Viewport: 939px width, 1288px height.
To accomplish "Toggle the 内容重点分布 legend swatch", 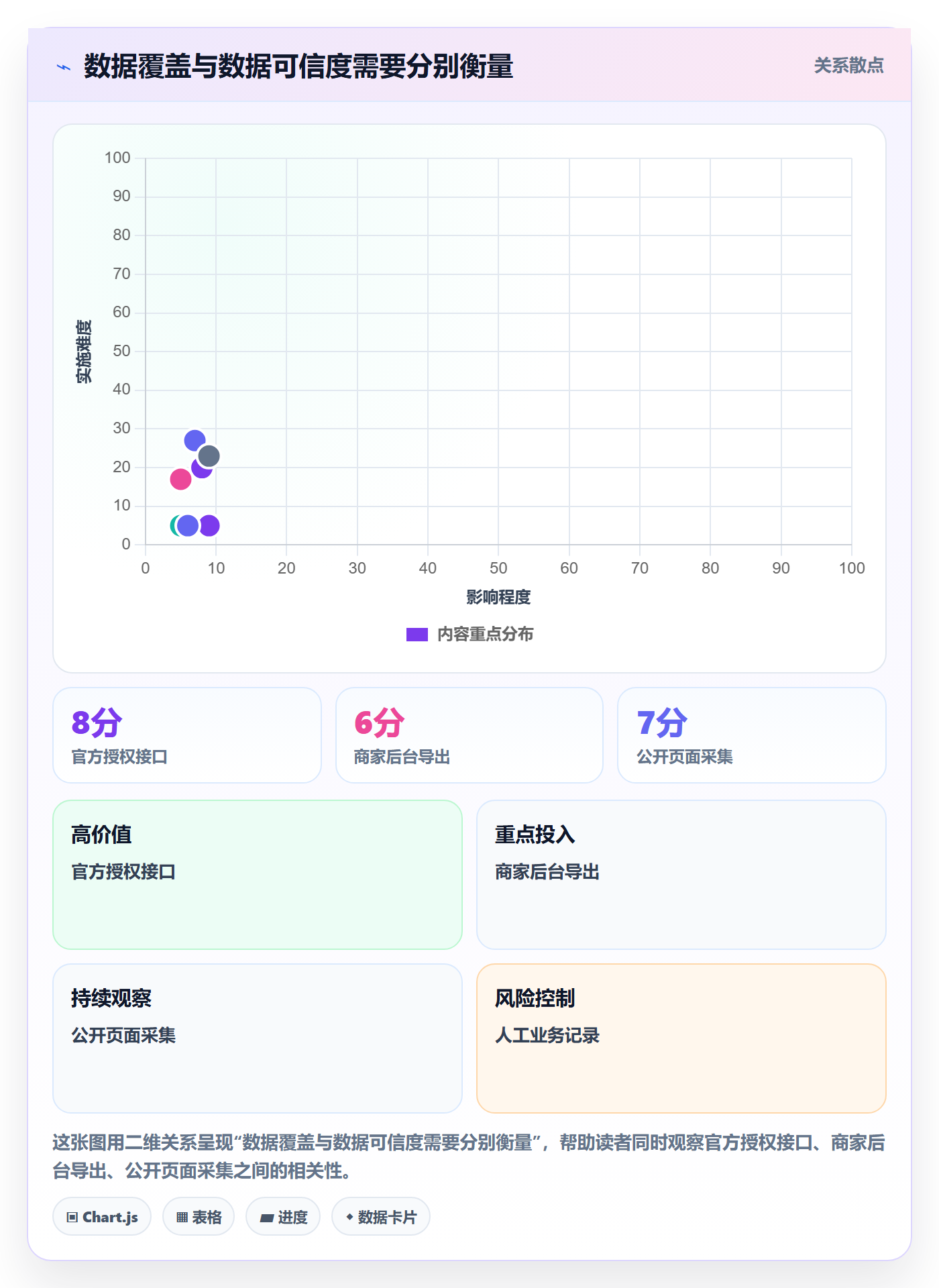I will point(417,635).
